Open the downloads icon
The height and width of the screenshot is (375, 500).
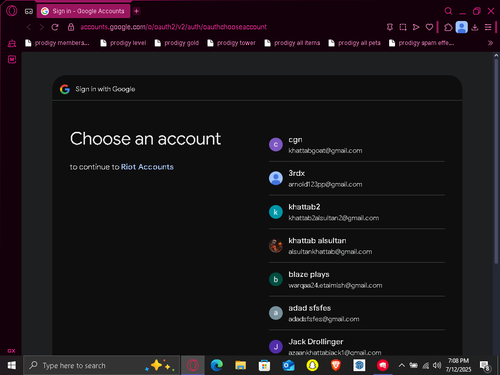(x=475, y=27)
